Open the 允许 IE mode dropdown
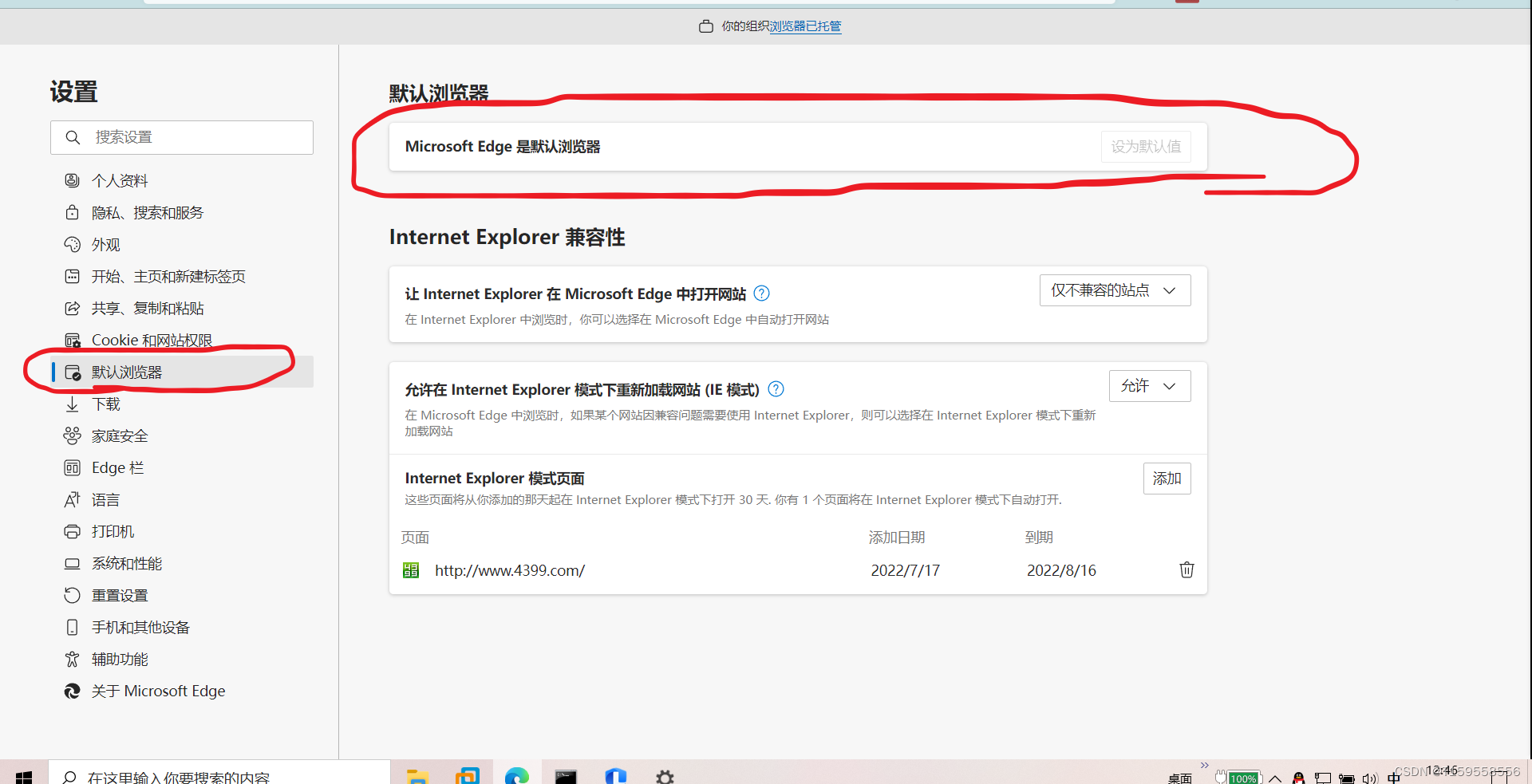1532x784 pixels. click(1150, 386)
